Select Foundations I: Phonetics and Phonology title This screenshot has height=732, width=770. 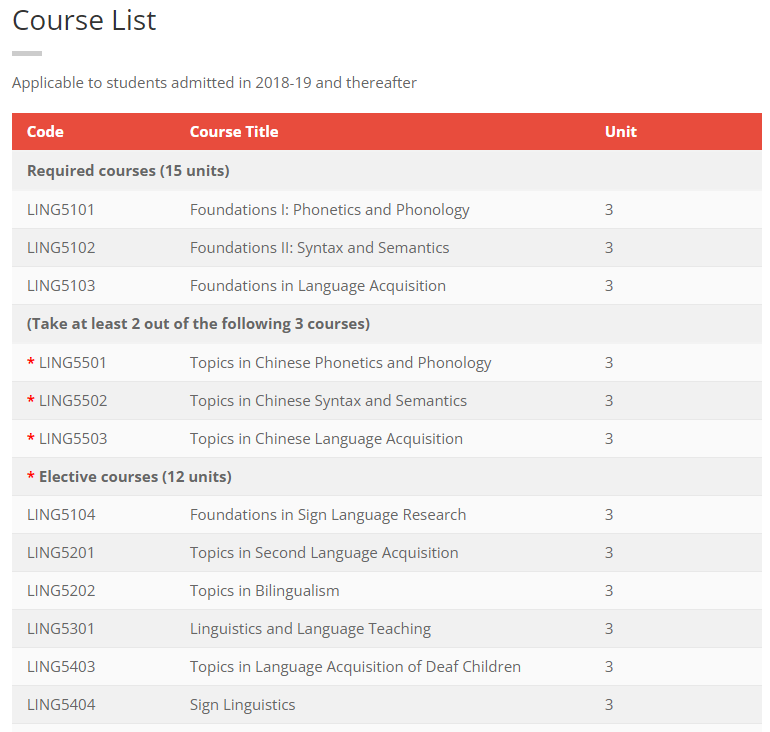[x=329, y=210]
